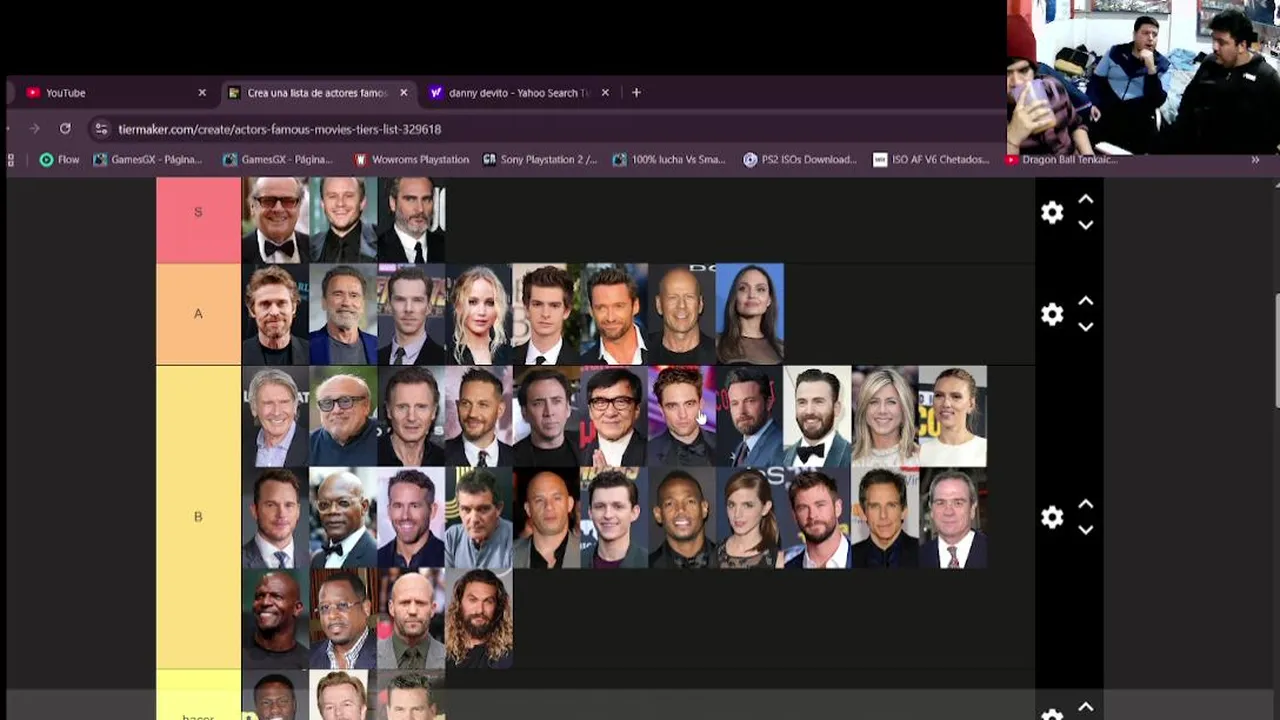Open the first GamesGX - Página bookmark
The image size is (1280, 720).
tap(148, 159)
